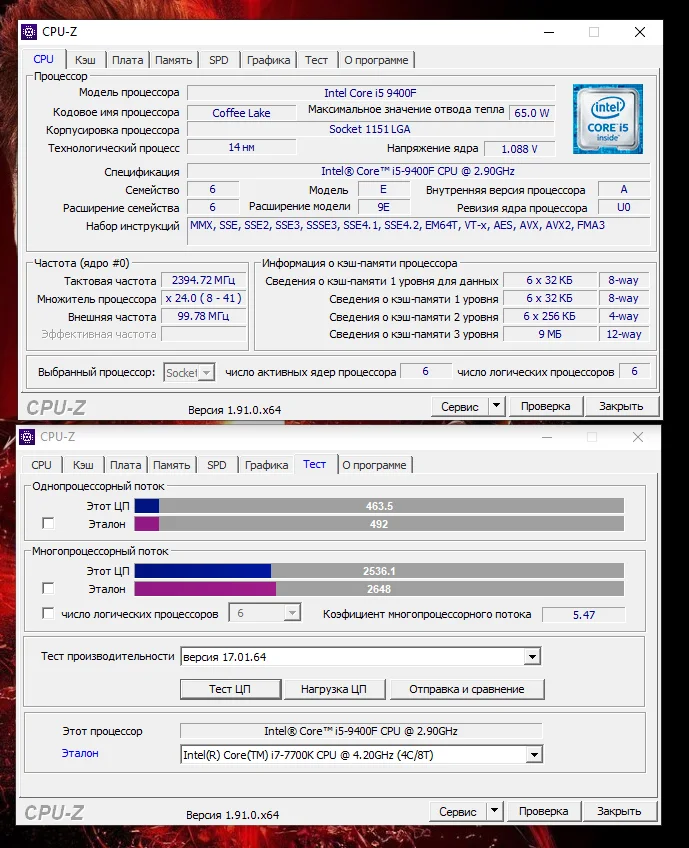Select SPD tab in top window
The width and height of the screenshot is (689, 848).
pyautogui.click(x=218, y=60)
